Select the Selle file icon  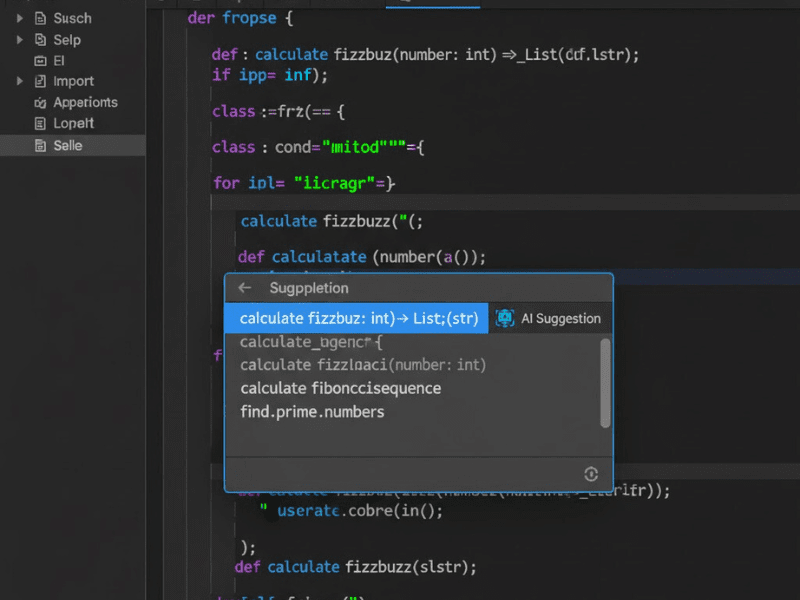pos(39,145)
